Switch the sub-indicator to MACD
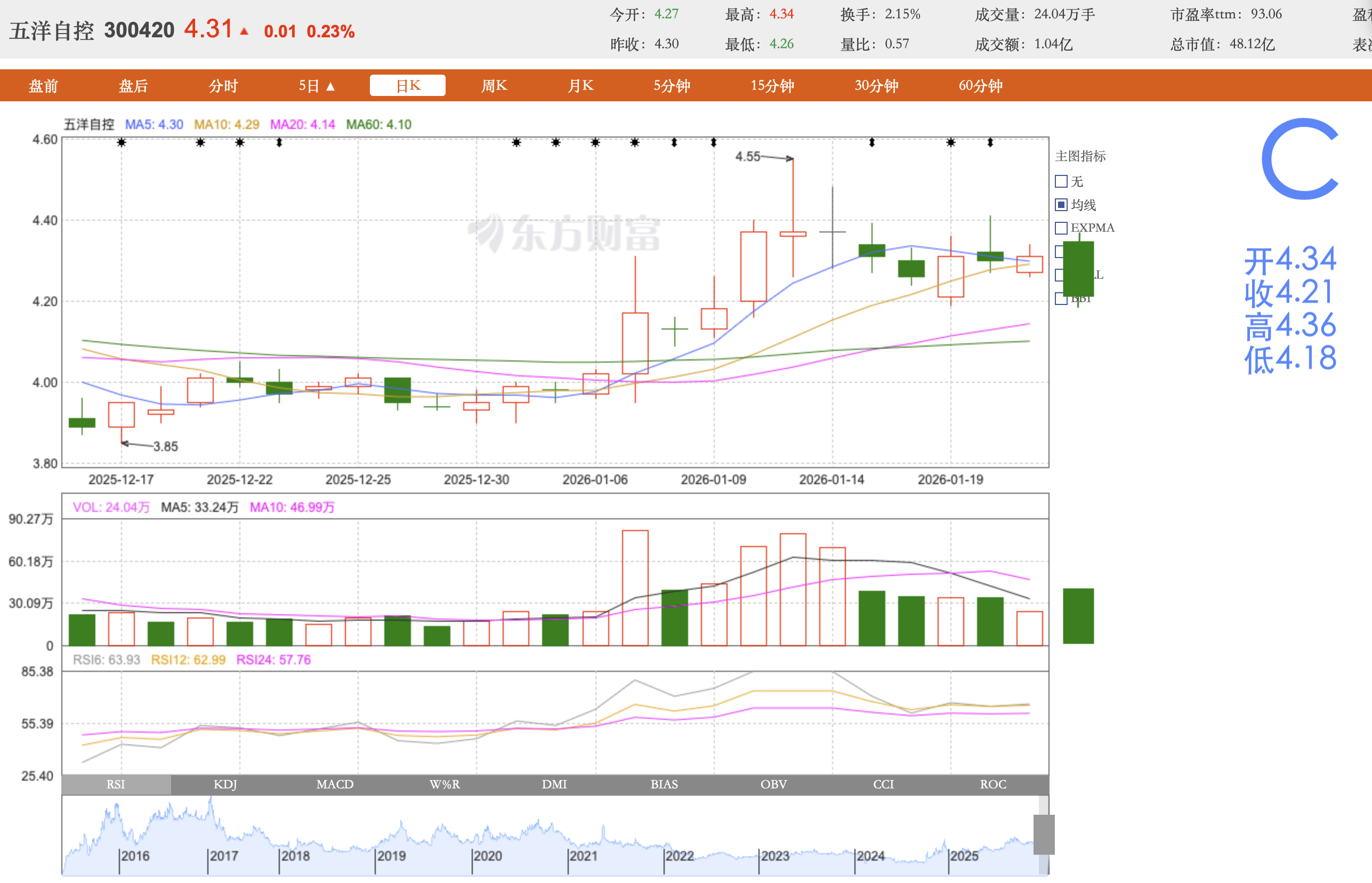The height and width of the screenshot is (883, 1372). tap(335, 784)
